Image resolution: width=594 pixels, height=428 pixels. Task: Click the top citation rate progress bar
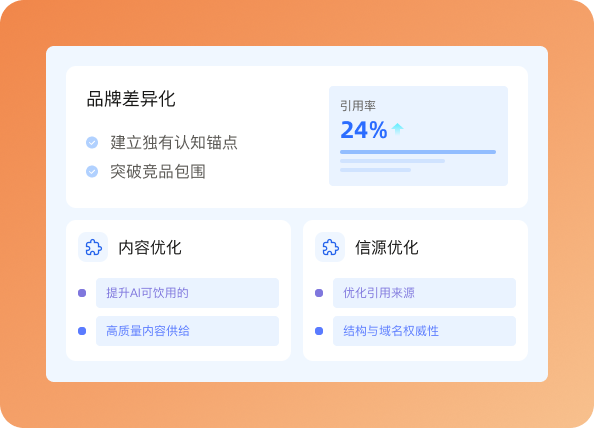(x=418, y=152)
